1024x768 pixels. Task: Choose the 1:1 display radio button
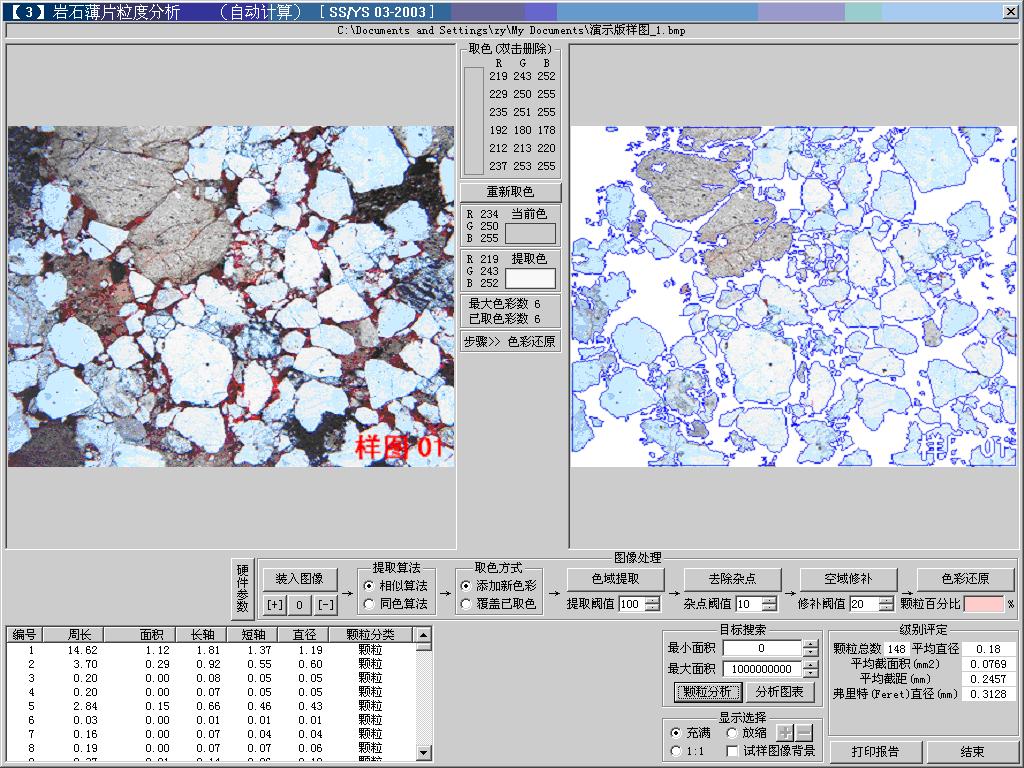677,751
